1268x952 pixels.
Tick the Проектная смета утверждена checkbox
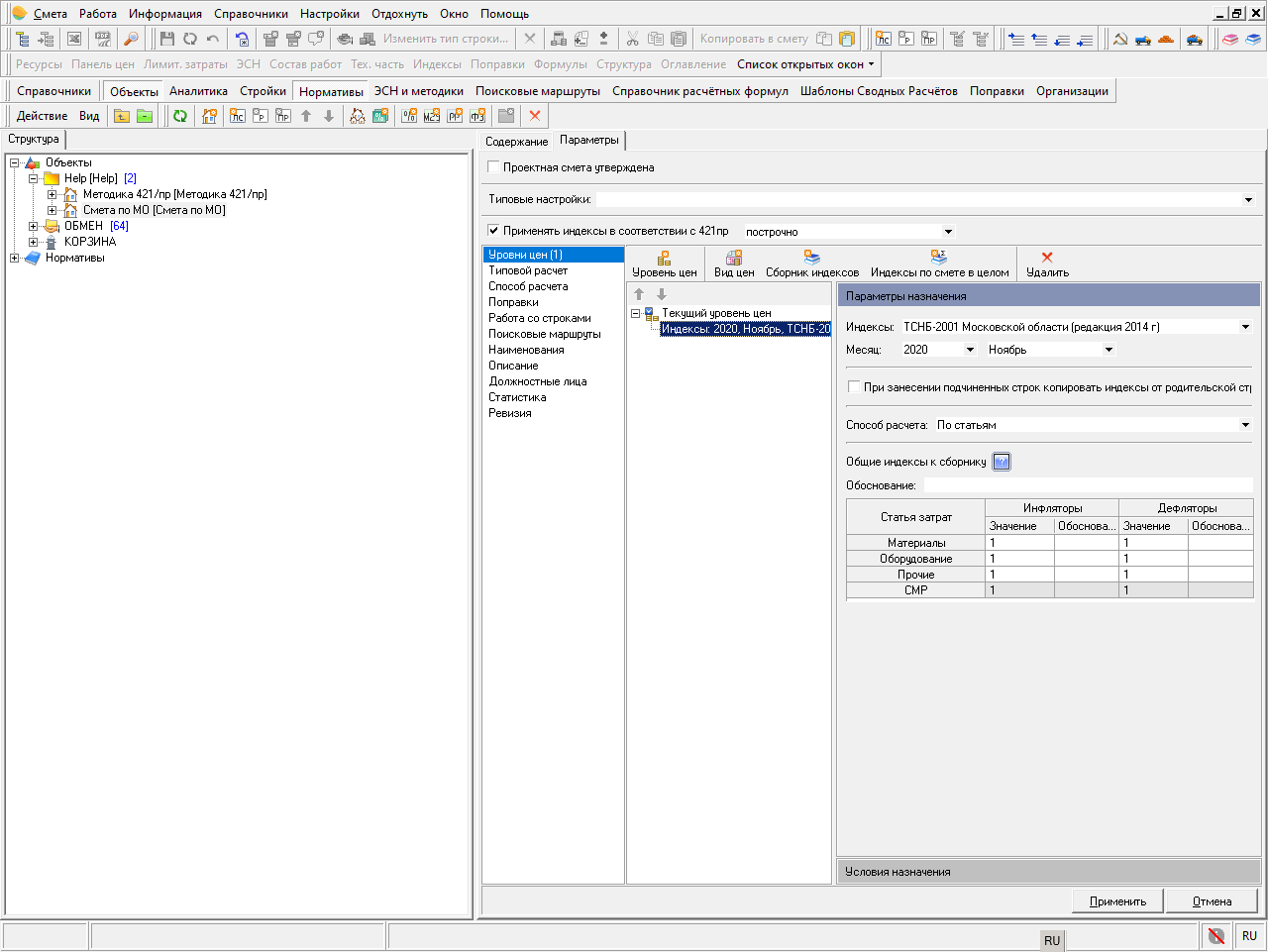pyautogui.click(x=493, y=167)
